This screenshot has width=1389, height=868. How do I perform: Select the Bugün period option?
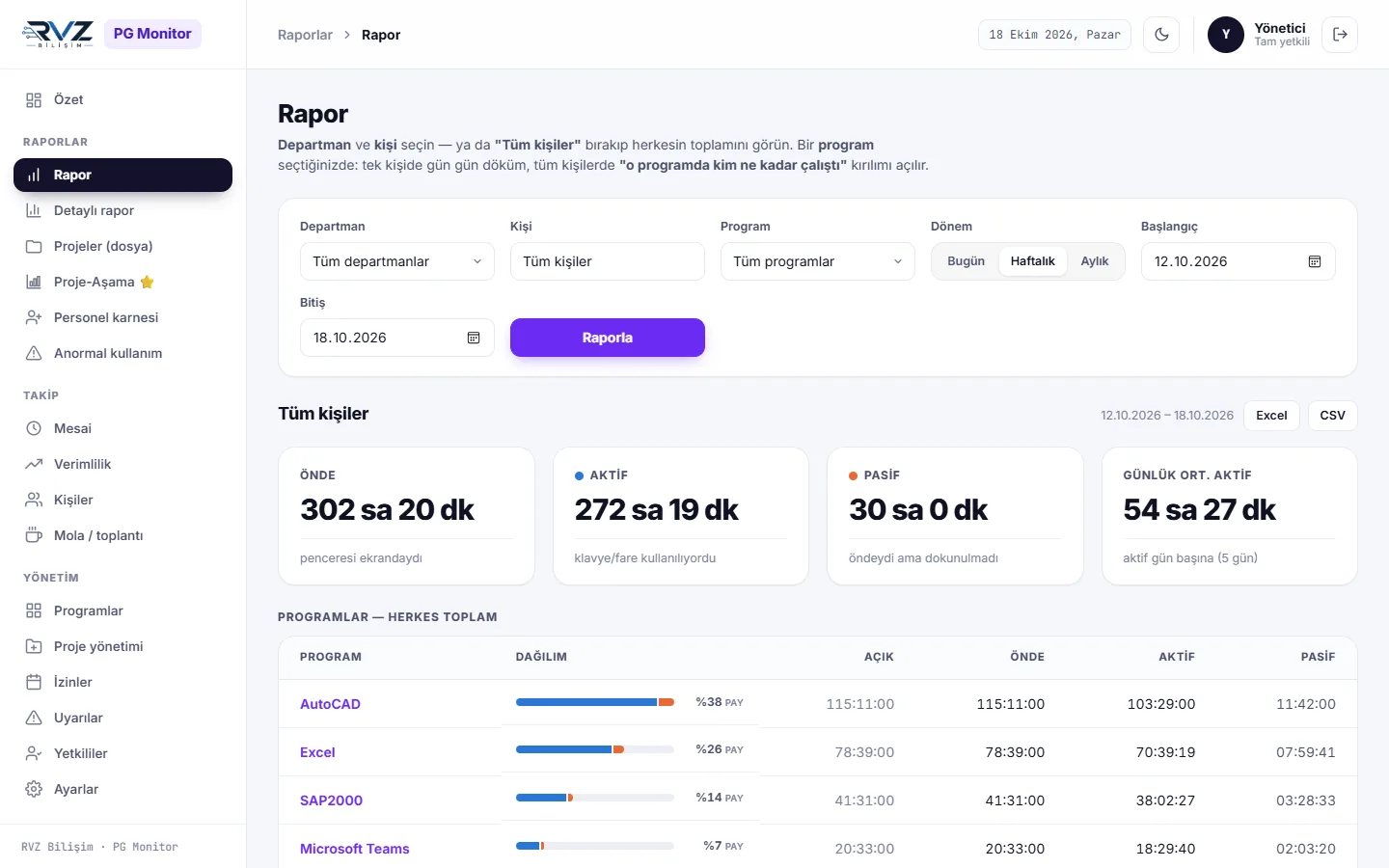point(967,261)
